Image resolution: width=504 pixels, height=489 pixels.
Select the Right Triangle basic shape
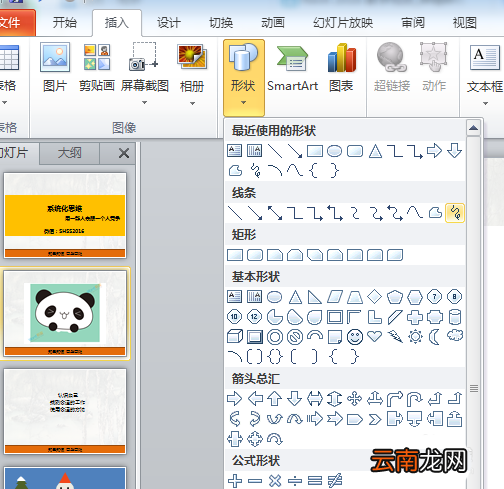(x=314, y=297)
